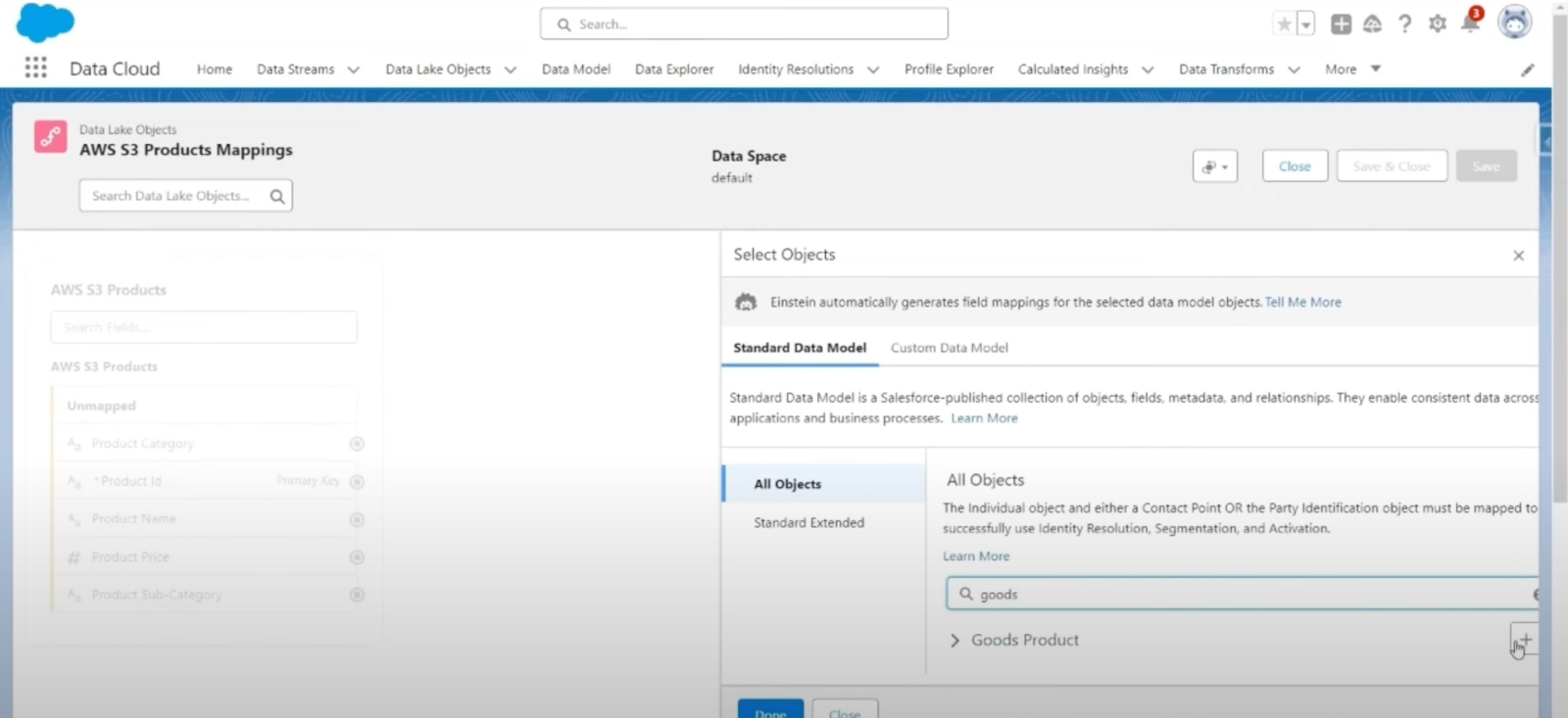
Task: Click the Search Fields input
Action: pyautogui.click(x=204, y=327)
